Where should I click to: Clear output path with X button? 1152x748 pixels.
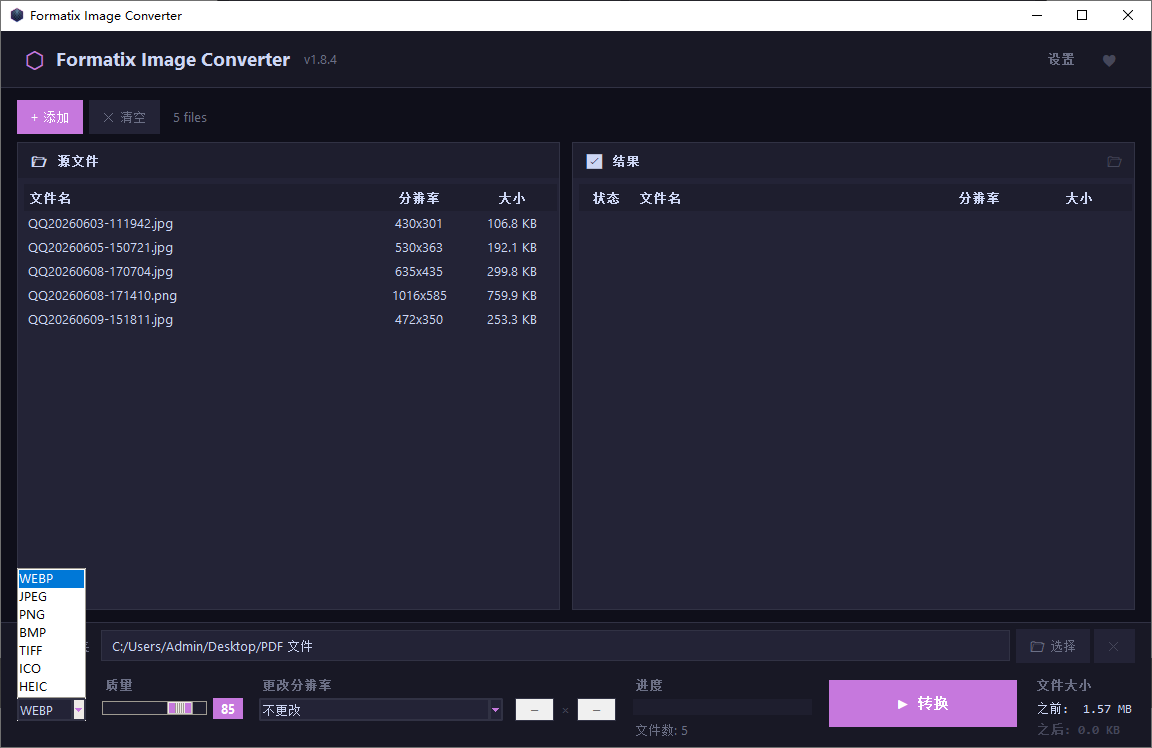point(1114,647)
